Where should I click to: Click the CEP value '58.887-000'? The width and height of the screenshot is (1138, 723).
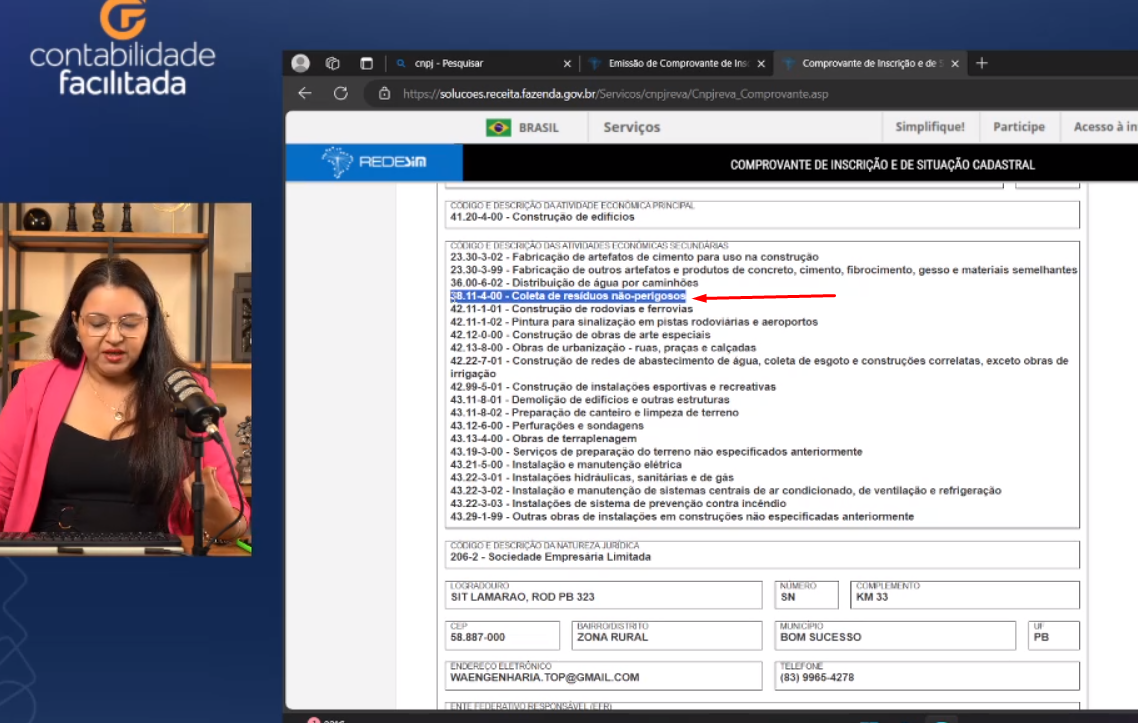pos(478,637)
